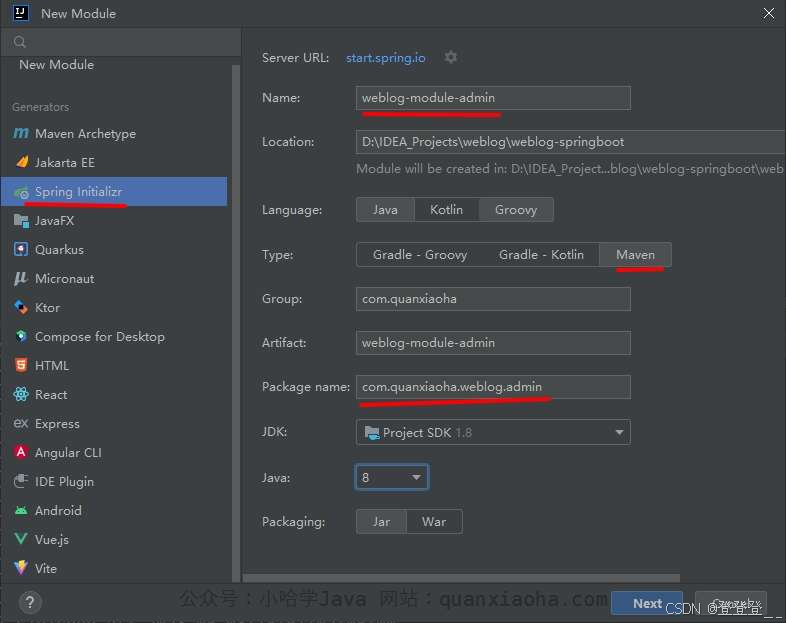
Task: Click the Compose for Desktop icon
Action: pyautogui.click(x=21, y=336)
